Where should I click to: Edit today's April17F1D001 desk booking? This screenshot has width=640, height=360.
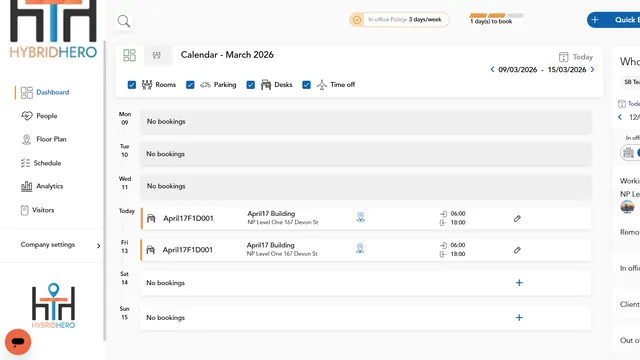coord(517,219)
